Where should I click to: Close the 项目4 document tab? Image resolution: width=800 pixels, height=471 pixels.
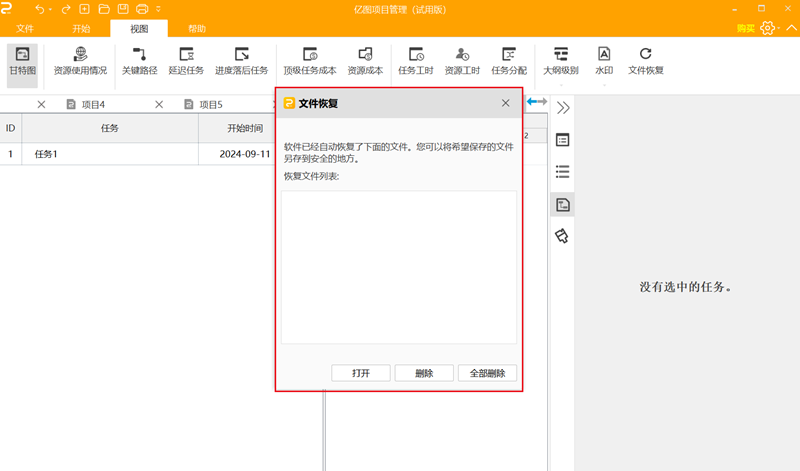point(159,105)
